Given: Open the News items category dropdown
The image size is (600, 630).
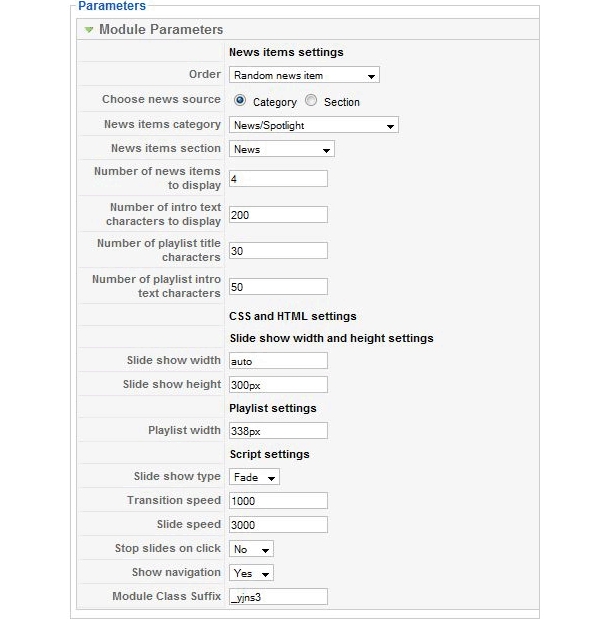Looking at the screenshot, I should tap(314, 125).
